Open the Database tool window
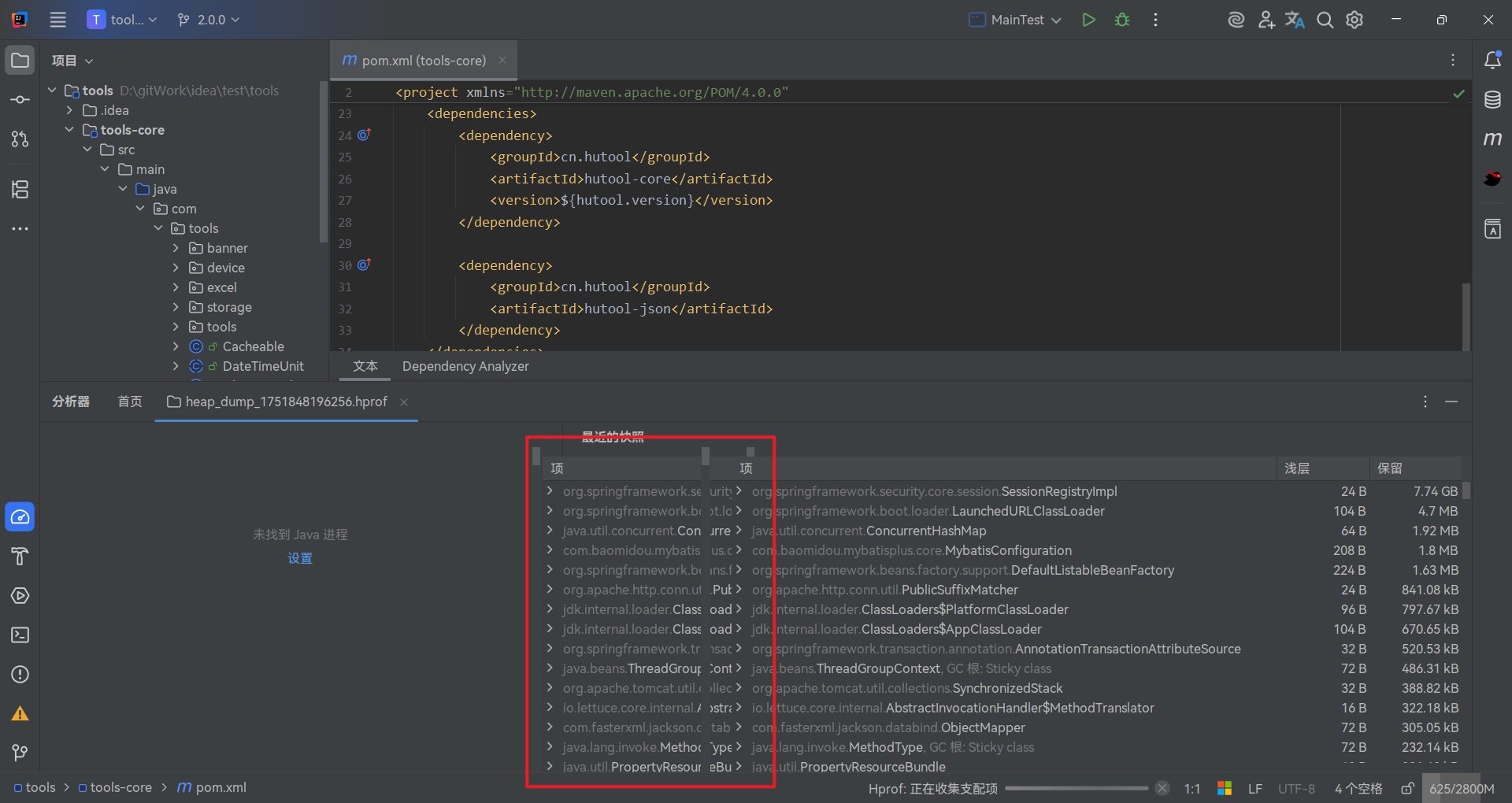 click(x=1492, y=100)
